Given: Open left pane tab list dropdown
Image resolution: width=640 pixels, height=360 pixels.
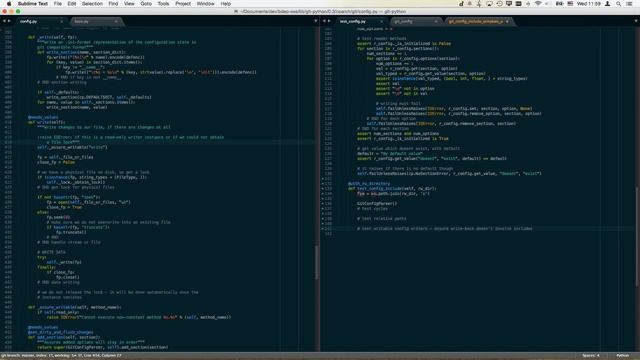Looking at the screenshot, I should click(316, 21).
